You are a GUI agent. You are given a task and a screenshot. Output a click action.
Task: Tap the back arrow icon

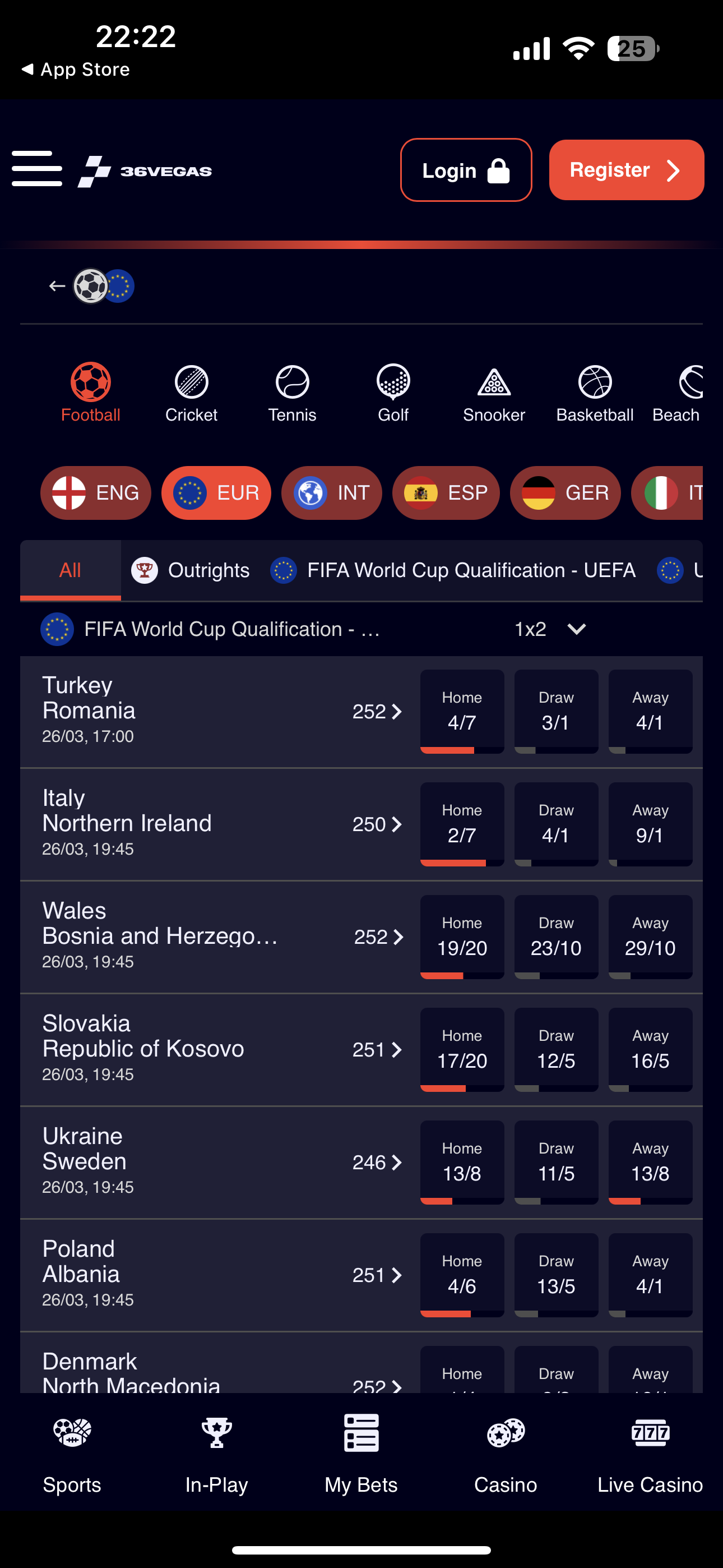pos(57,286)
